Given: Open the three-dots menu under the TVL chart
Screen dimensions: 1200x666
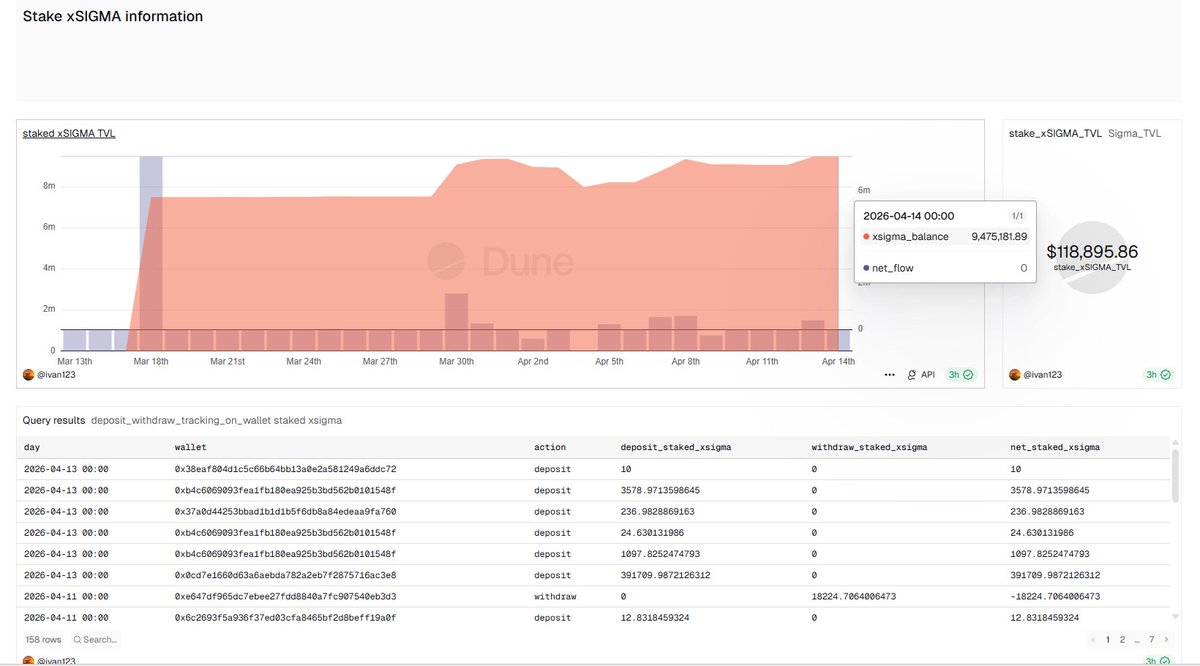Looking at the screenshot, I should pos(890,375).
